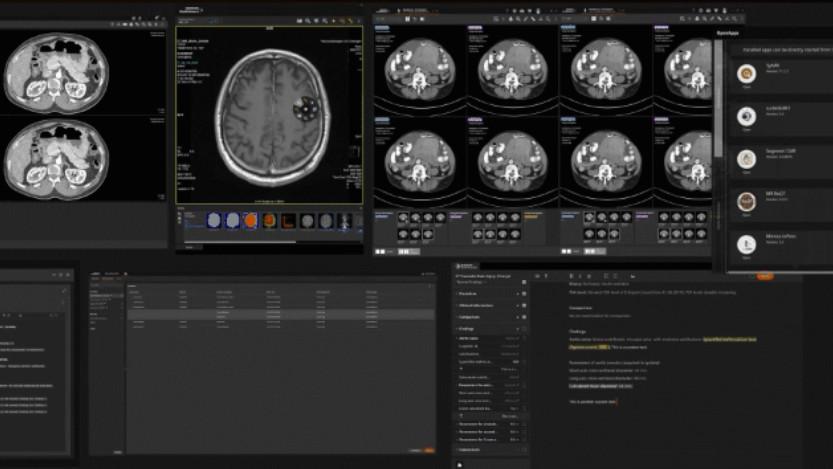Click the Italic icon in report editor toolbar

click(x=582, y=276)
